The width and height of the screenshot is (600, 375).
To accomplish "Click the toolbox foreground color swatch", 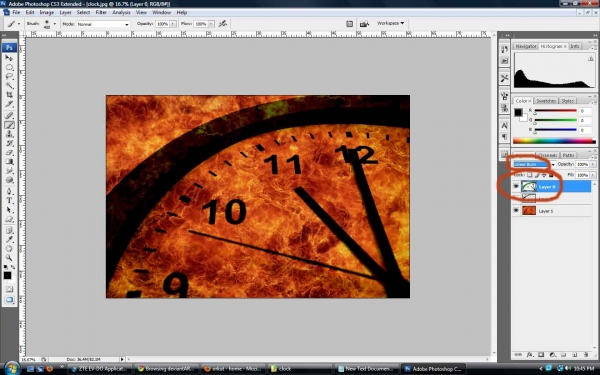I will click(7, 276).
